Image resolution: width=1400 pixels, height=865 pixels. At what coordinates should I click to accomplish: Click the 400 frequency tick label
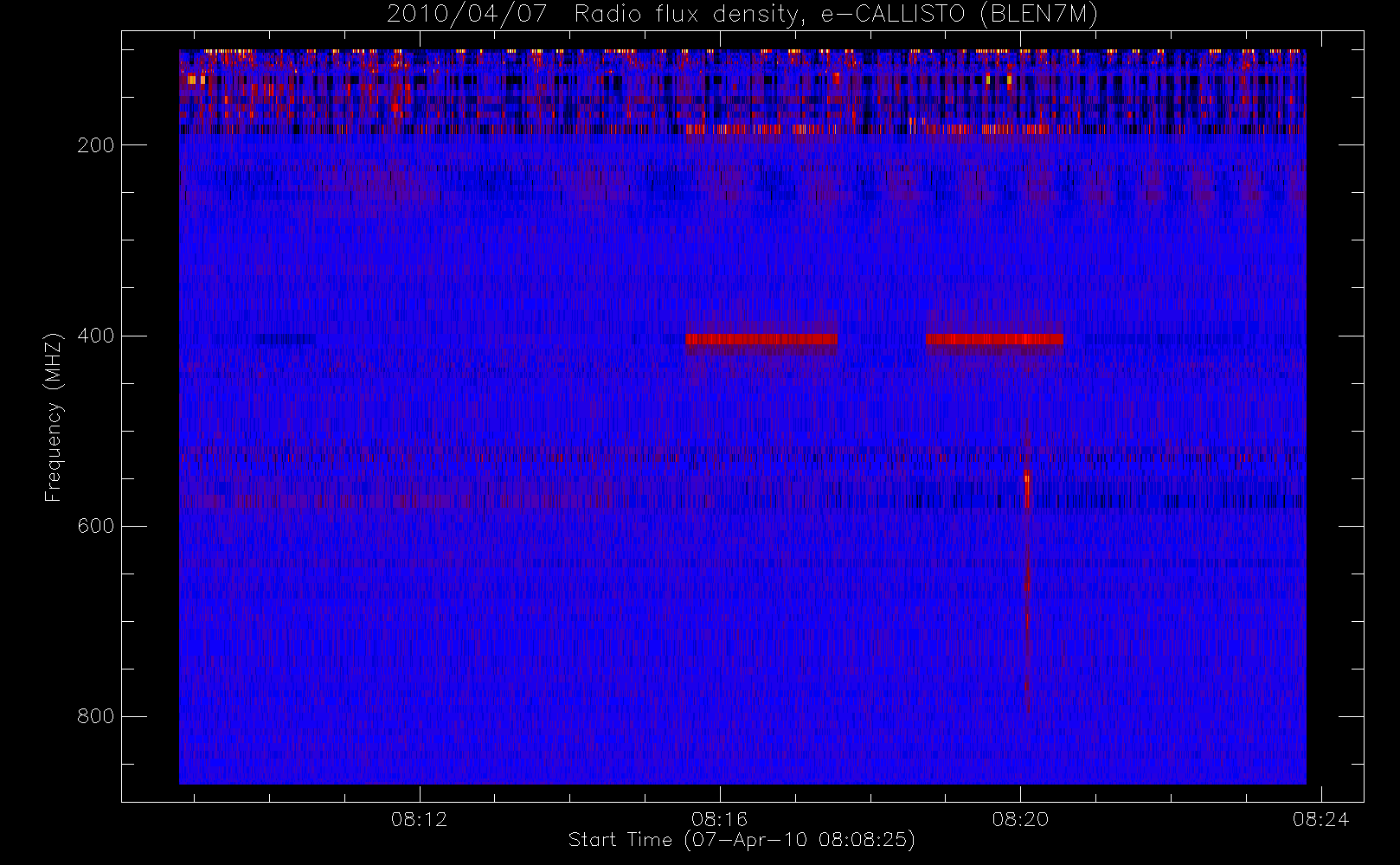point(96,336)
